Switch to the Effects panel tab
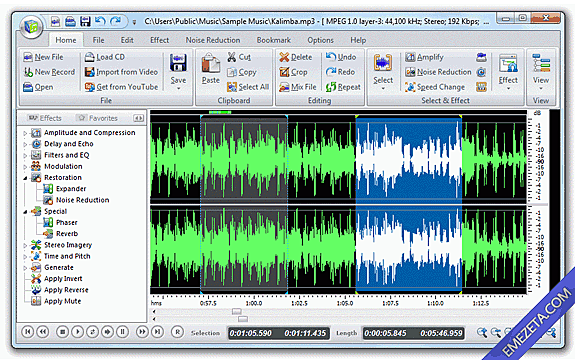This screenshot has width=575, height=360. [x=45, y=118]
